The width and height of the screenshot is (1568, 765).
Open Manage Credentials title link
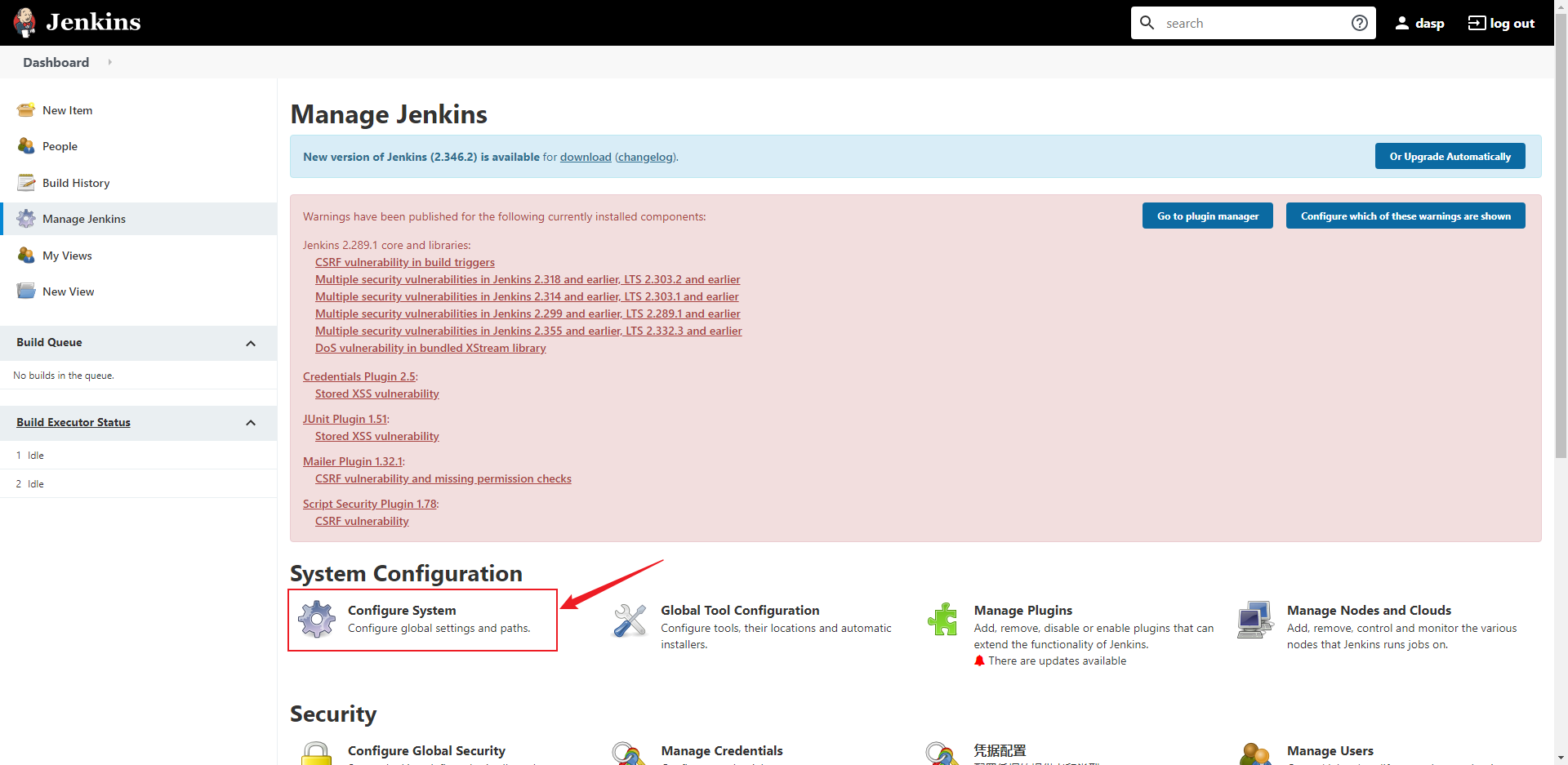click(x=722, y=750)
